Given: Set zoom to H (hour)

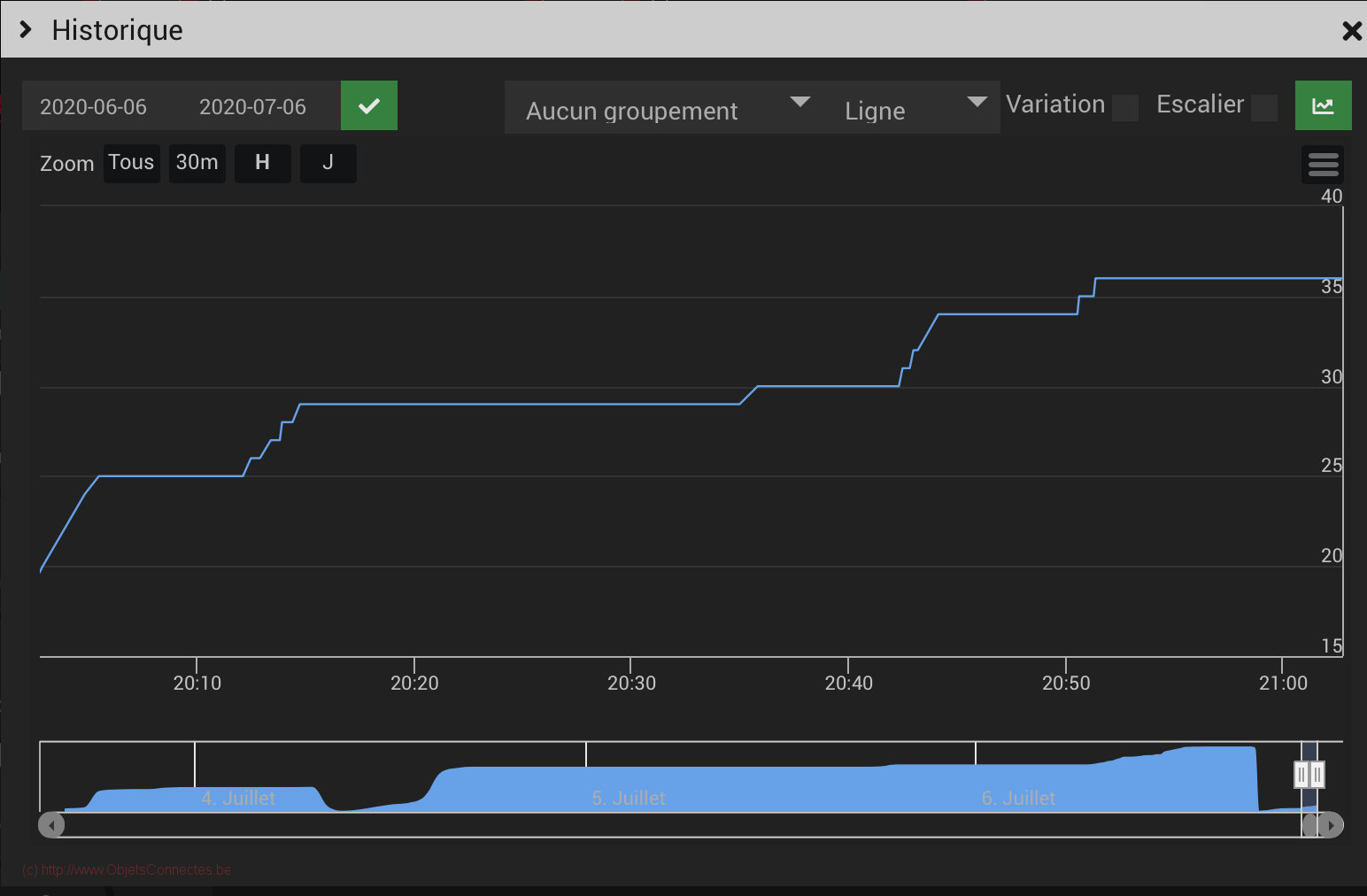Looking at the screenshot, I should coord(263,163).
